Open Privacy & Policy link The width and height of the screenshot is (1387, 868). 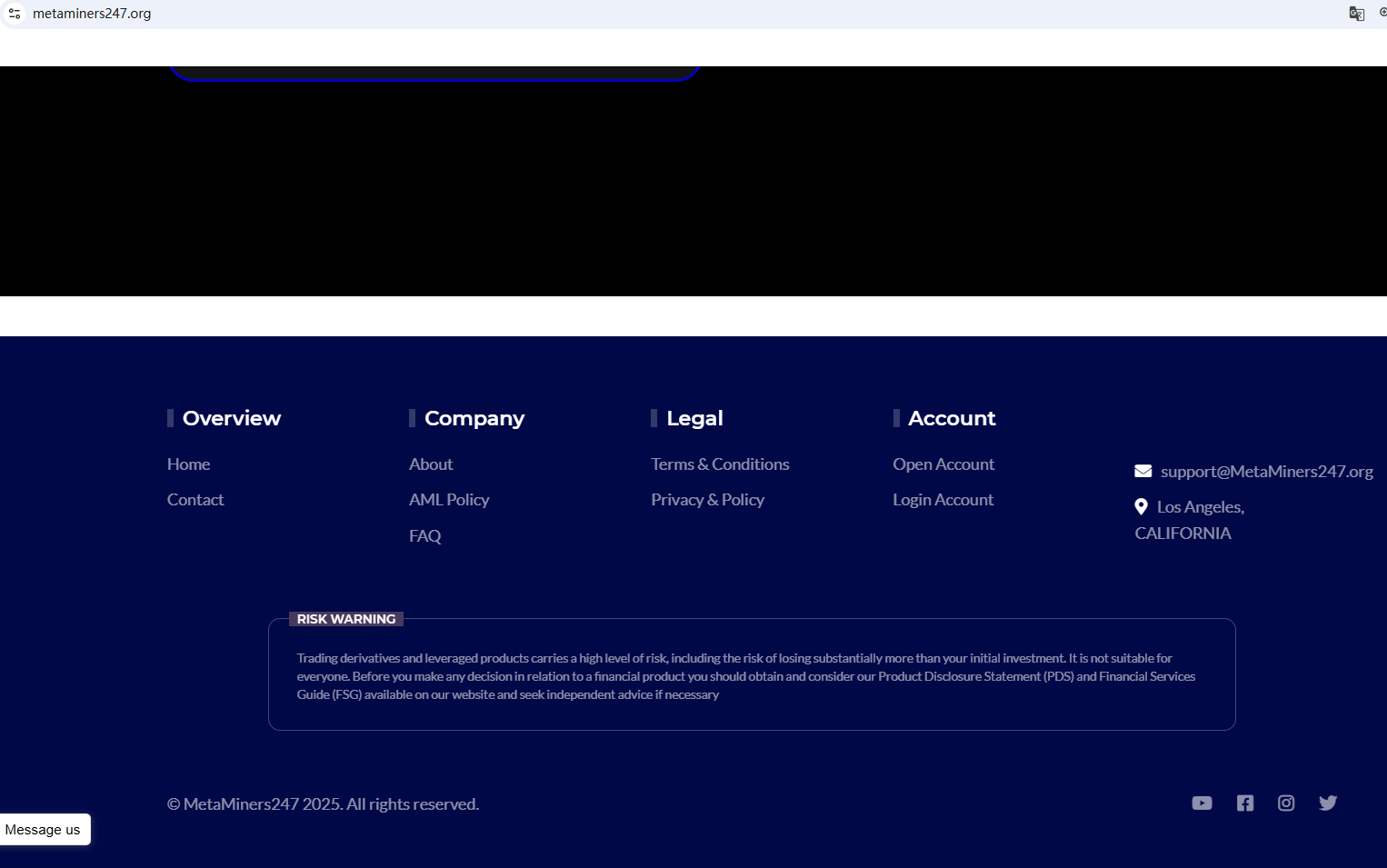click(707, 500)
